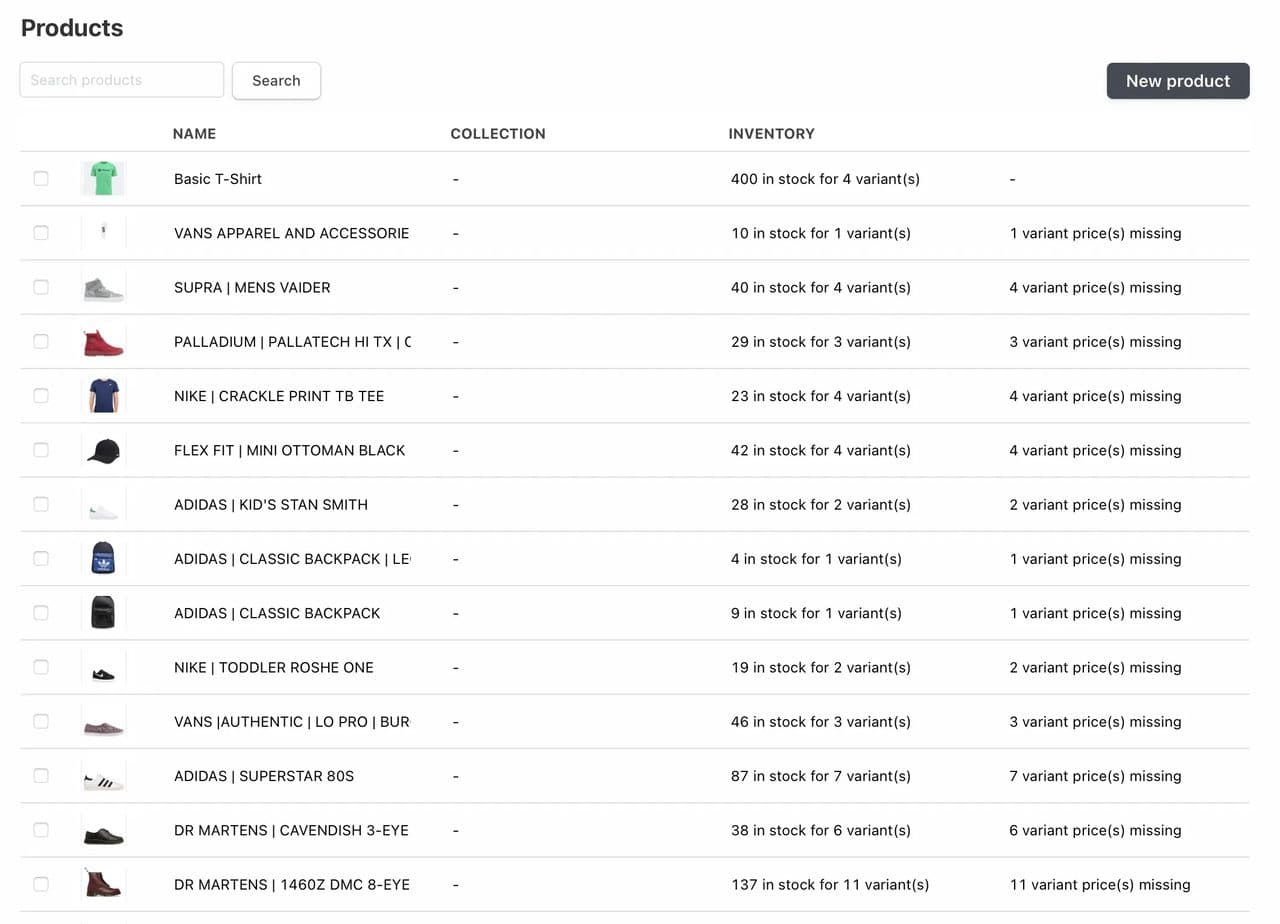This screenshot has height=924, width=1280.
Task: Open the white KID'S STAN SMITH shoe thumbnail
Action: [103, 504]
